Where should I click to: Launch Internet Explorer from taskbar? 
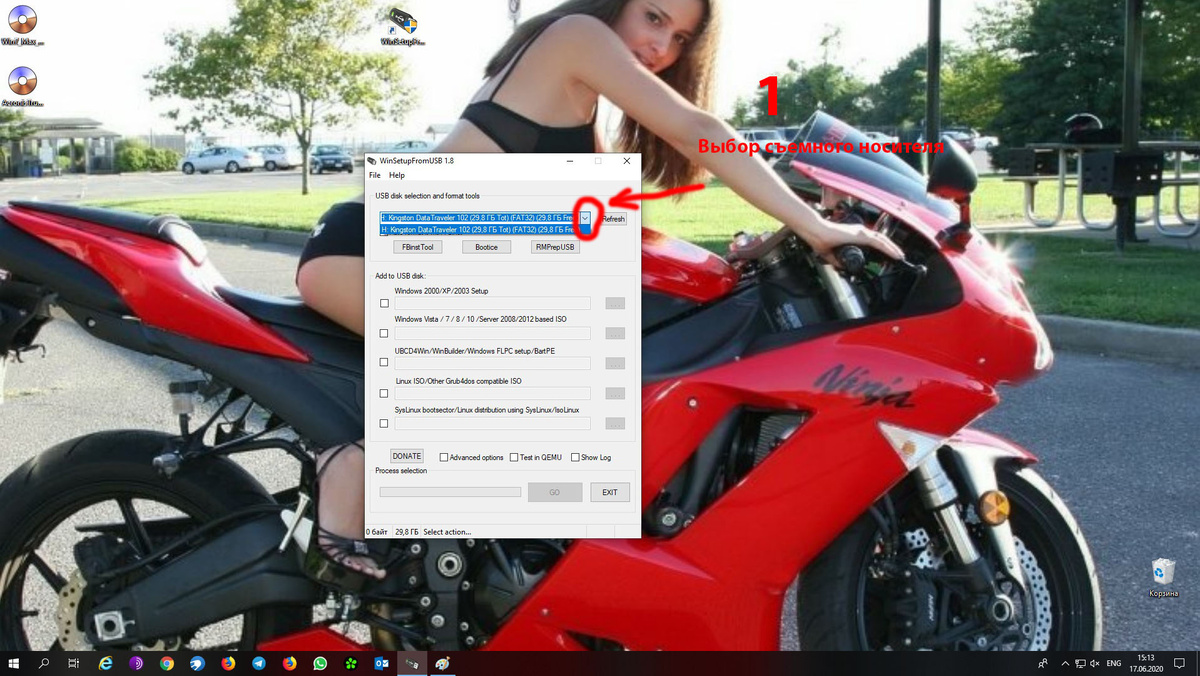coord(106,663)
